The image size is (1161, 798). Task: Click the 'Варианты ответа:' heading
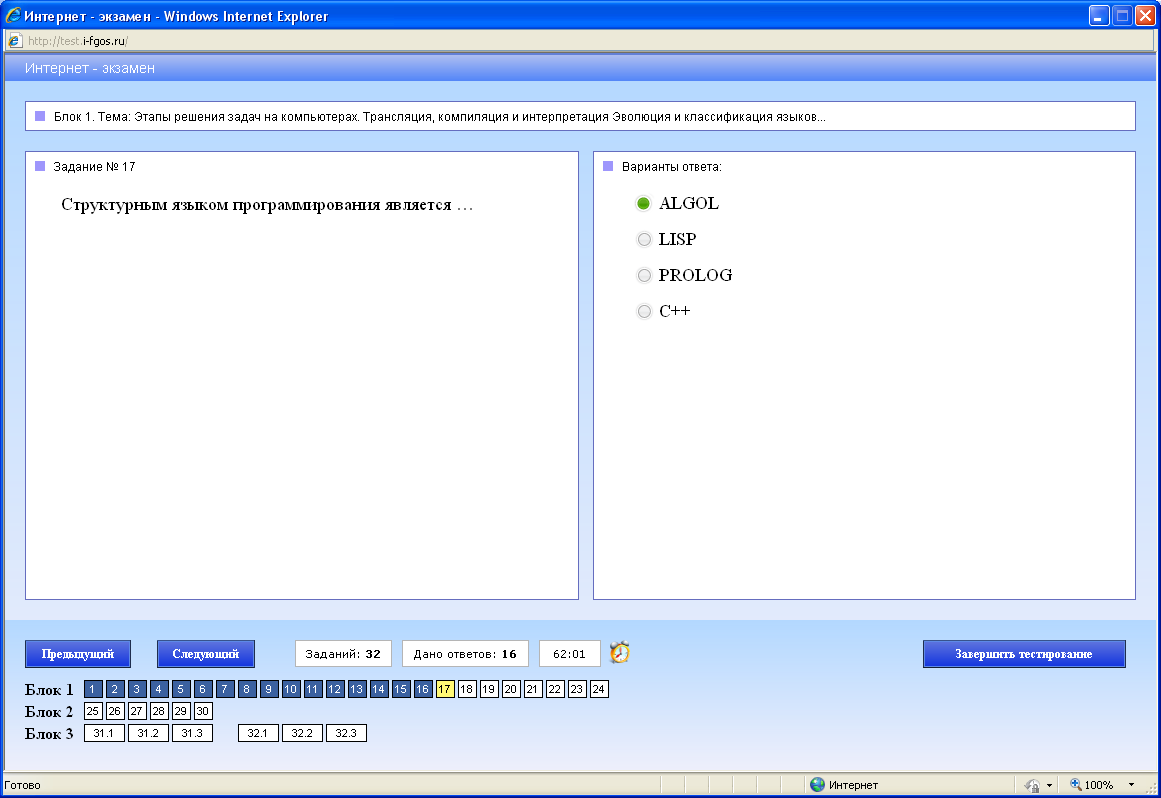click(672, 167)
